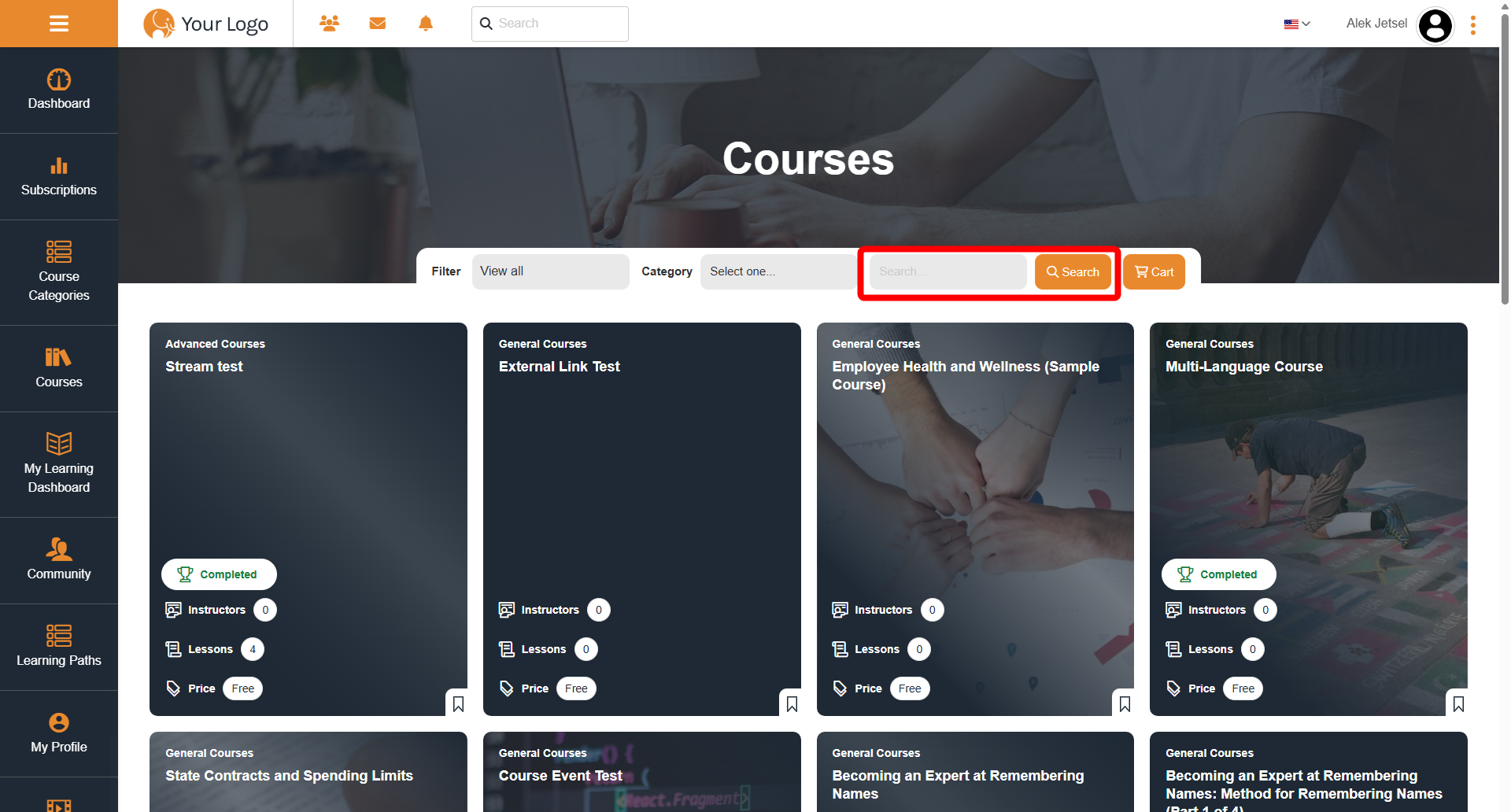1511x812 pixels.
Task: Expand the language flag dropdown
Action: (1297, 24)
